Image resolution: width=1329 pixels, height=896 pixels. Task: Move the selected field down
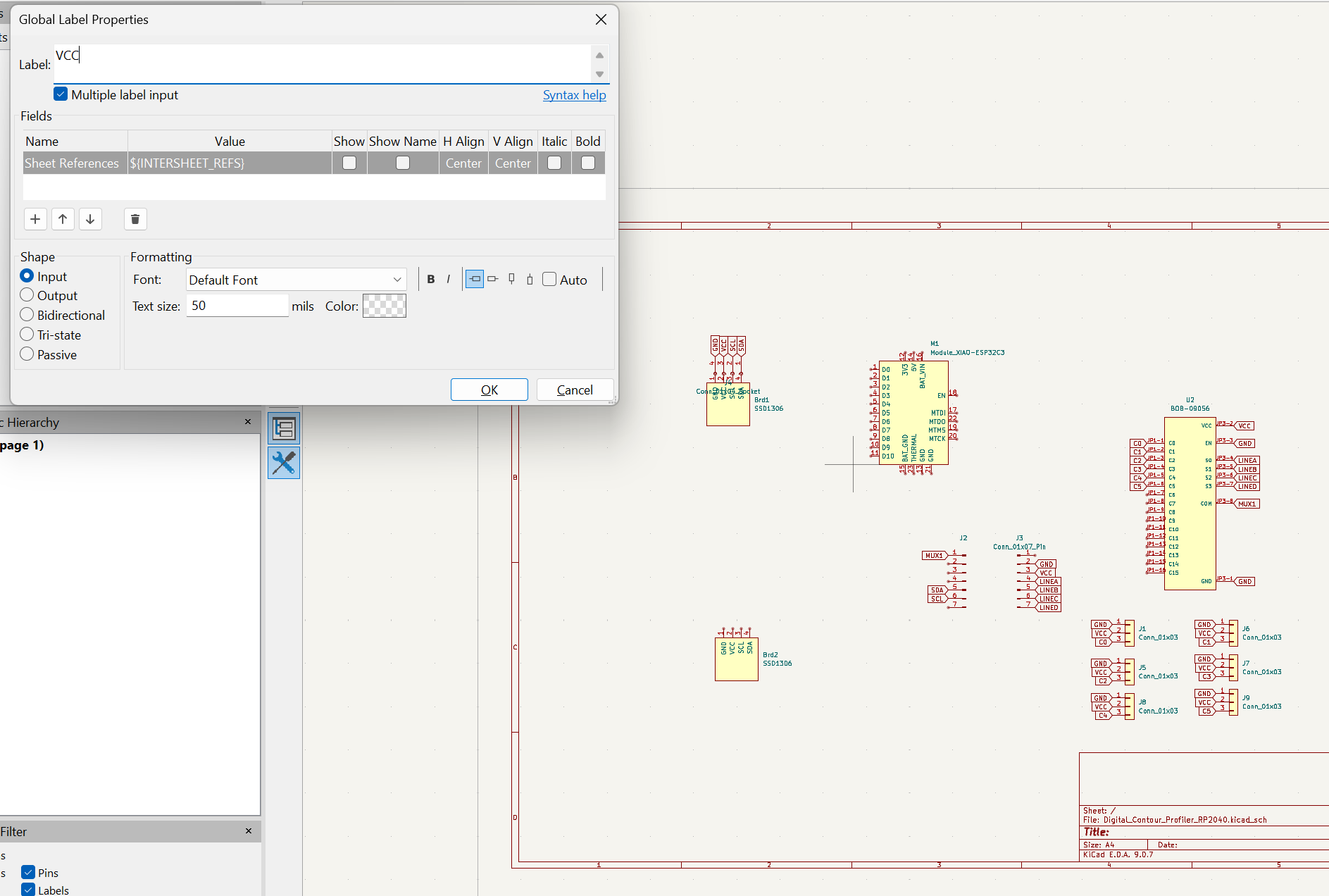[90, 219]
